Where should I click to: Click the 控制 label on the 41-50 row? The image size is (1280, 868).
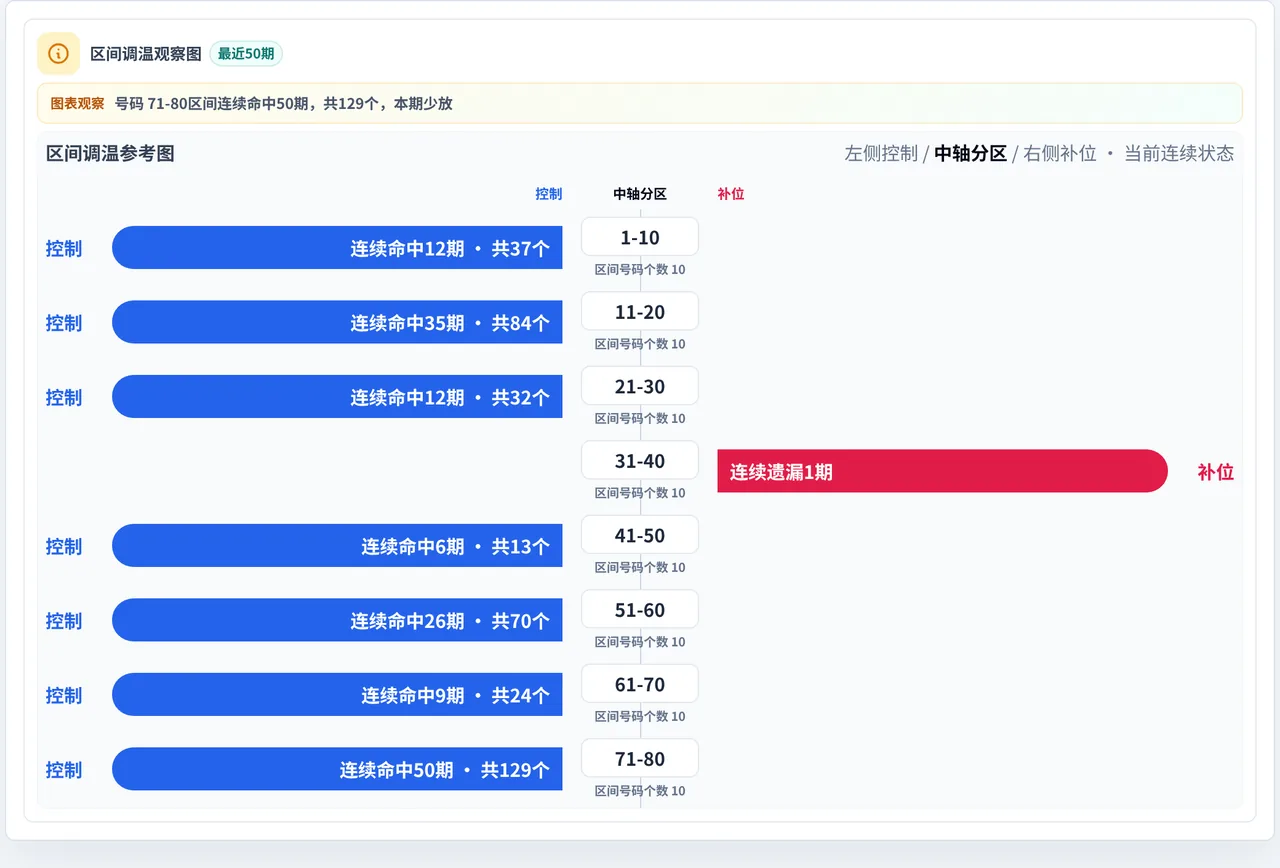click(64, 546)
